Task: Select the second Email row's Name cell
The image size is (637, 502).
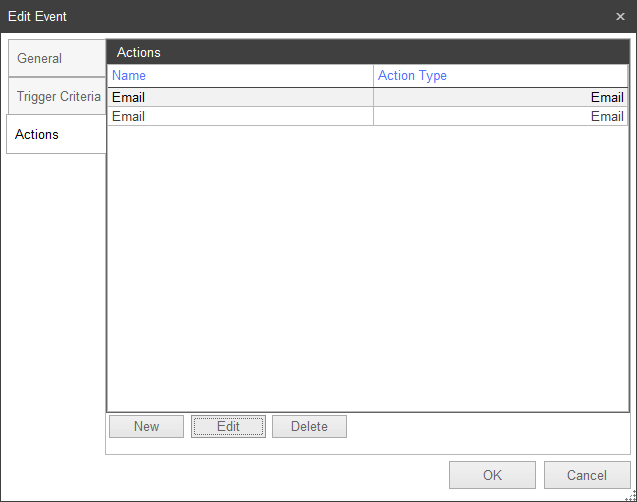Action: point(129,117)
